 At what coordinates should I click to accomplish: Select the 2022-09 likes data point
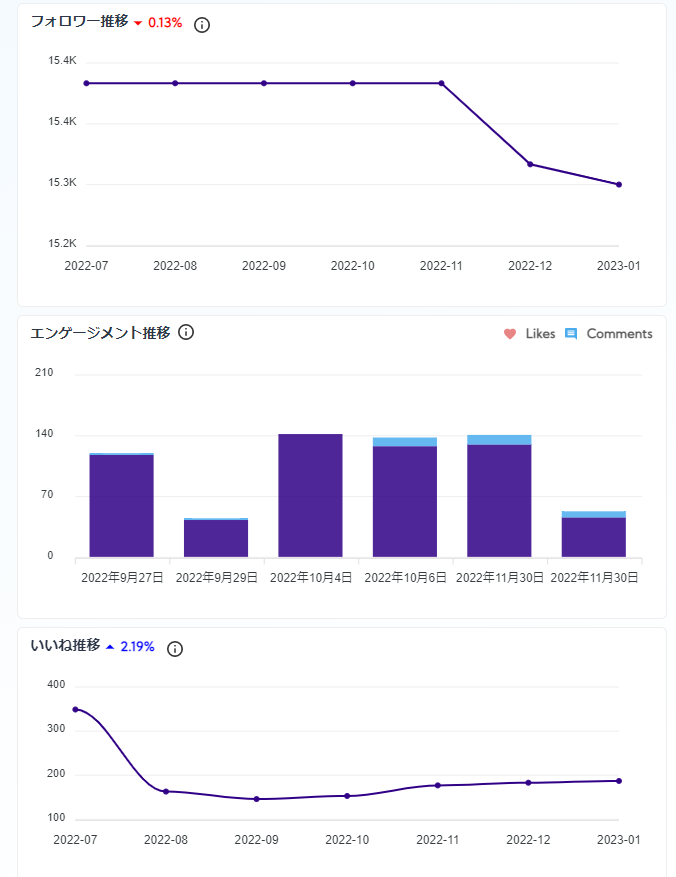click(x=257, y=799)
